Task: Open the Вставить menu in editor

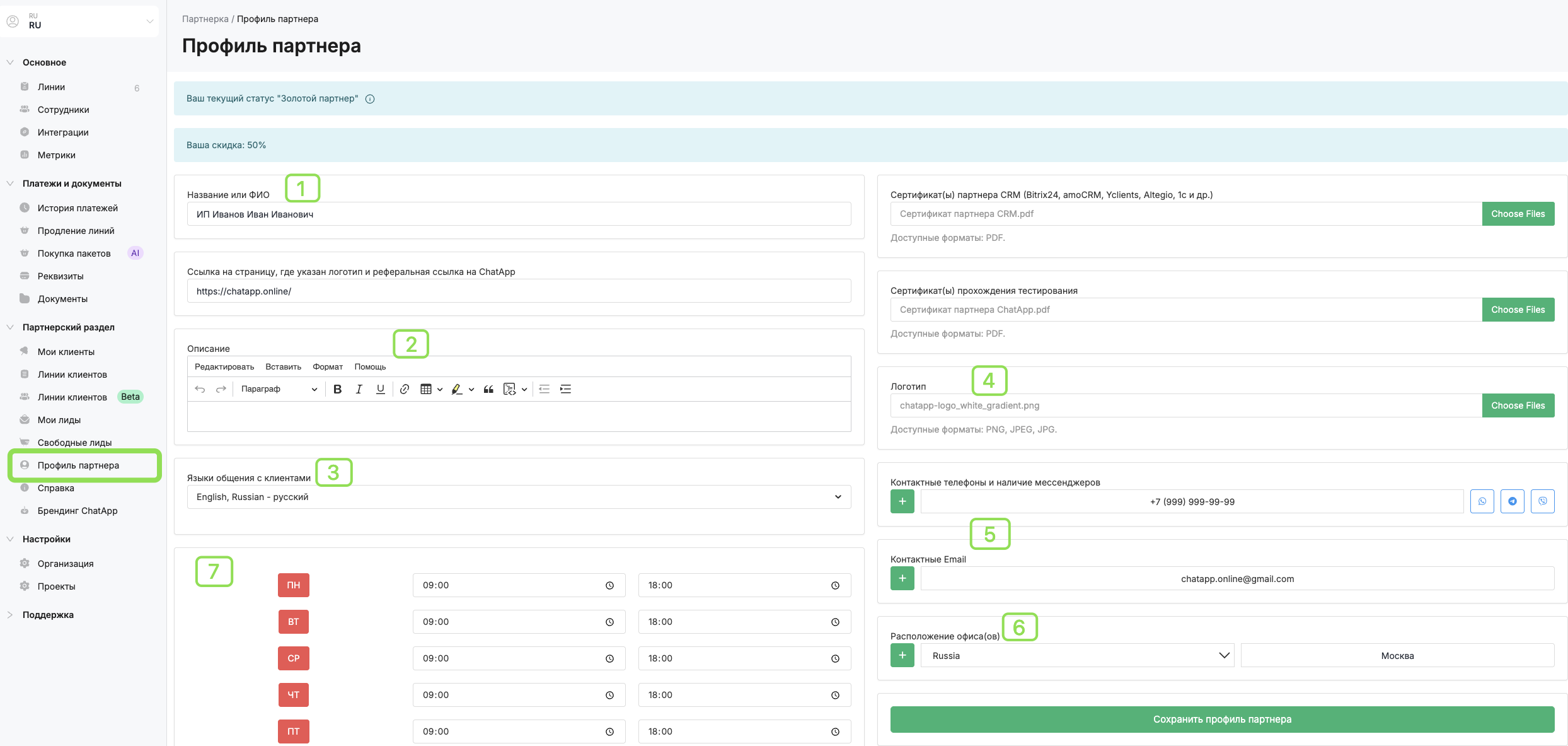Action: point(283,367)
